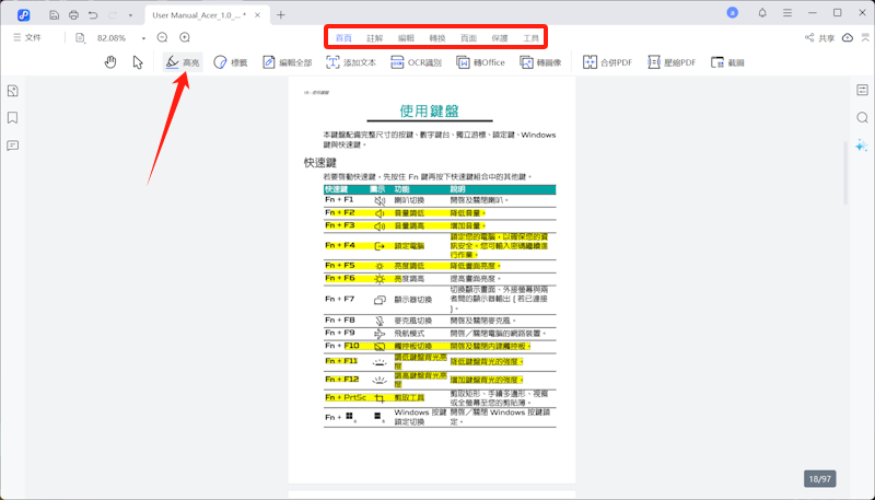Image resolution: width=875 pixels, height=500 pixels.
Task: Close the User Manual_Acer tab
Action: tap(257, 15)
